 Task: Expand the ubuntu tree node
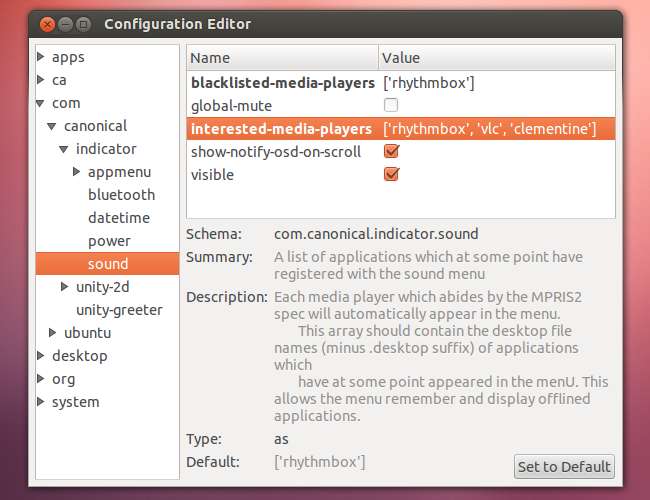[53, 333]
